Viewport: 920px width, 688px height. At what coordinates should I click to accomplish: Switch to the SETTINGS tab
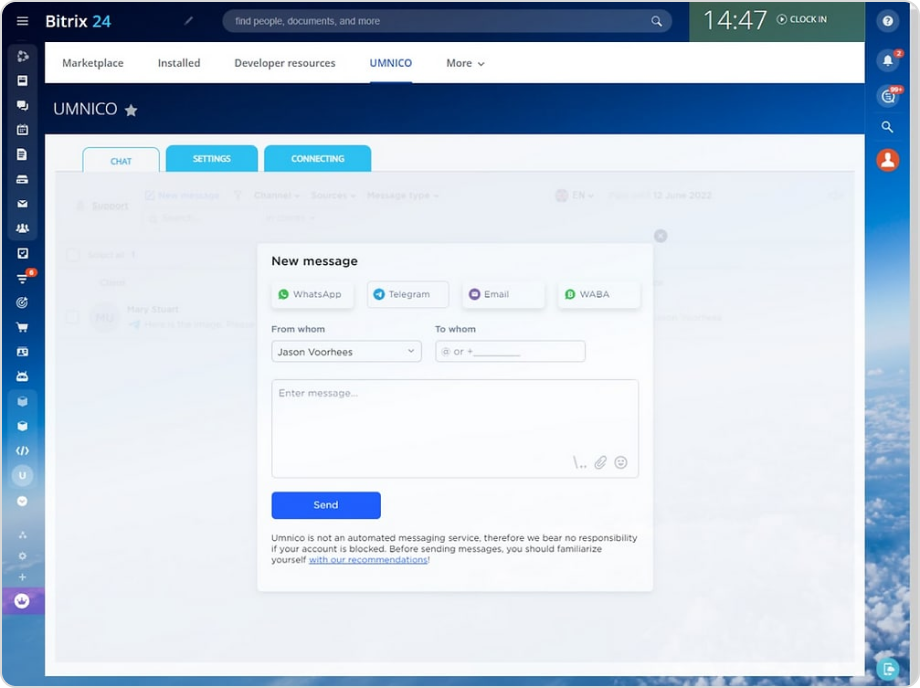pyautogui.click(x=211, y=158)
